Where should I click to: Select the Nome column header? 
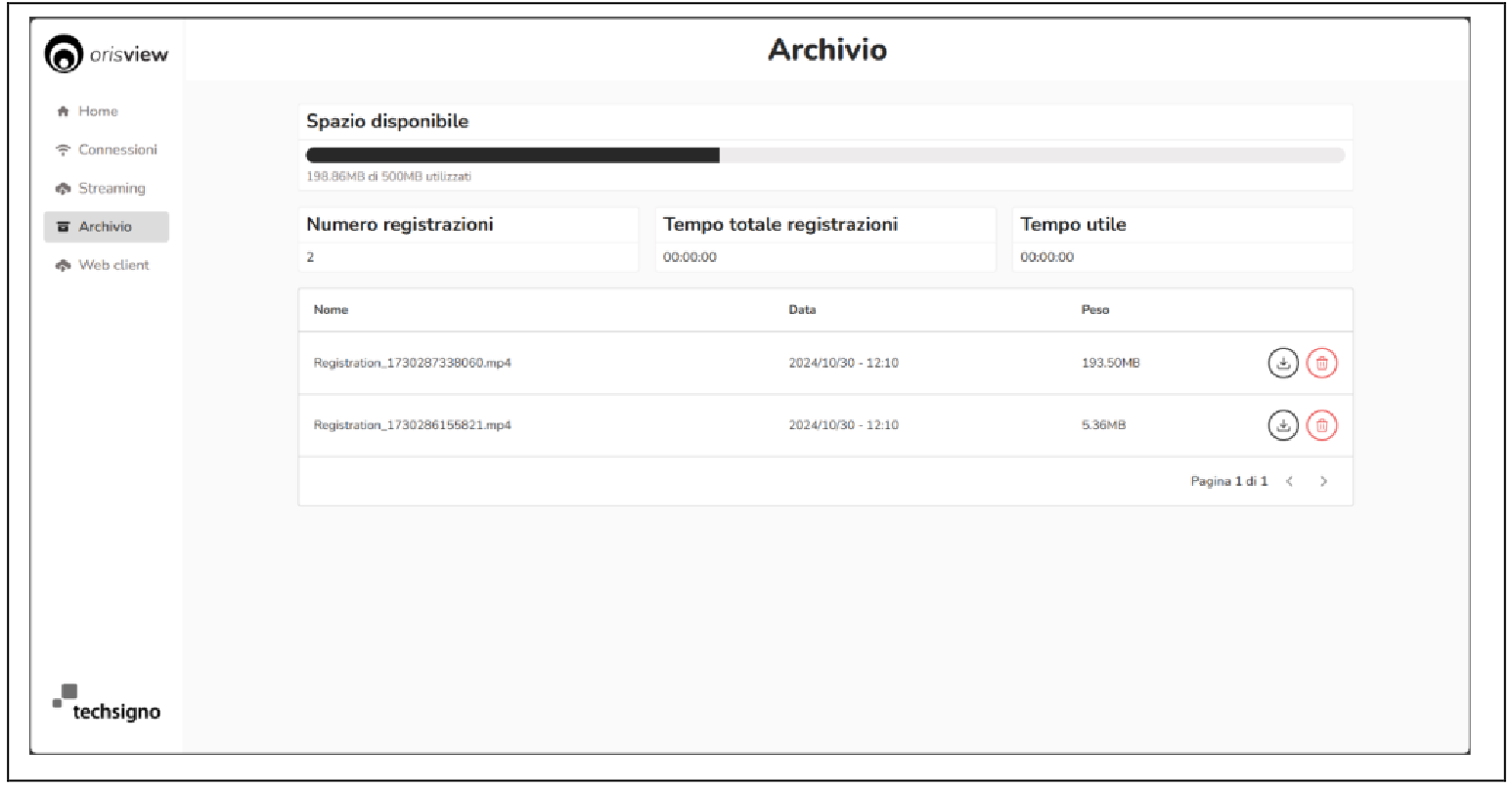tap(330, 309)
